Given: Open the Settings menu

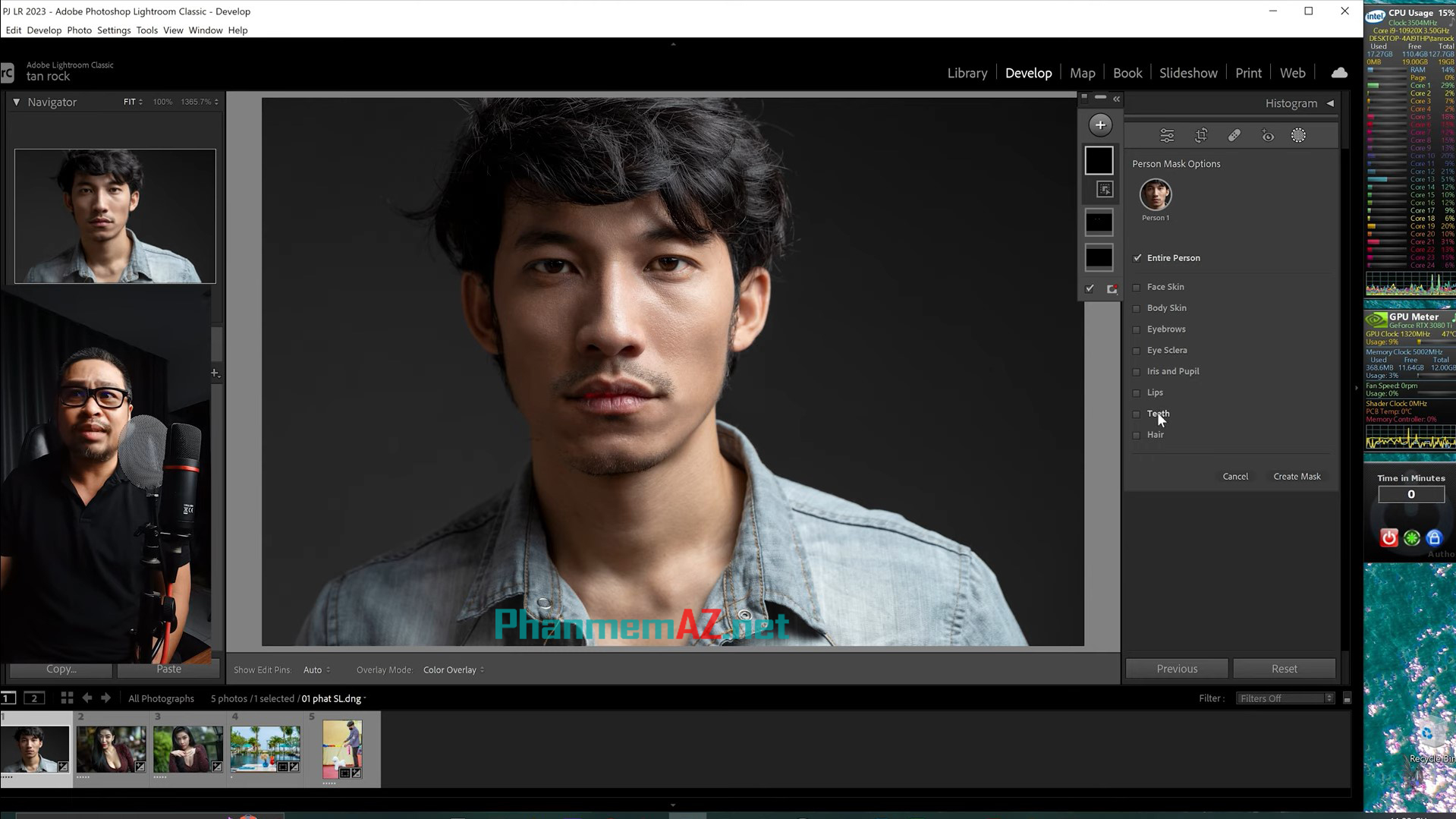Looking at the screenshot, I should 113,30.
